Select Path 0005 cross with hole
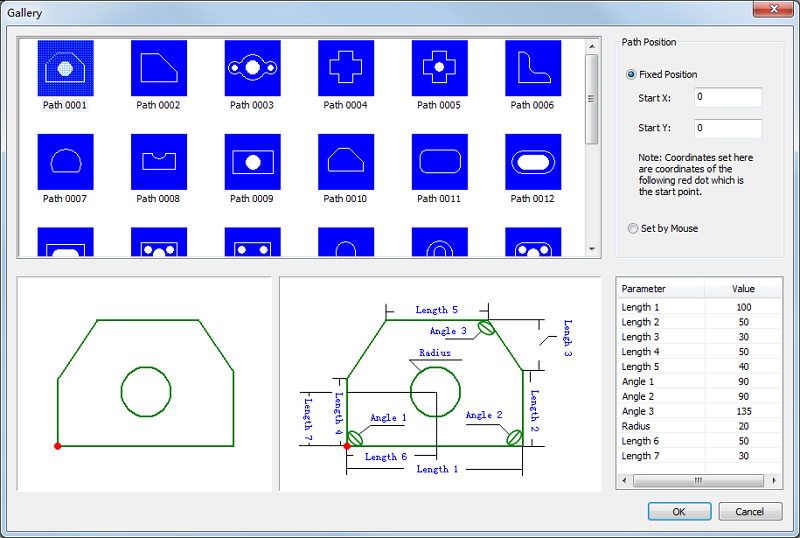Image resolution: width=800 pixels, height=538 pixels. [x=439, y=68]
